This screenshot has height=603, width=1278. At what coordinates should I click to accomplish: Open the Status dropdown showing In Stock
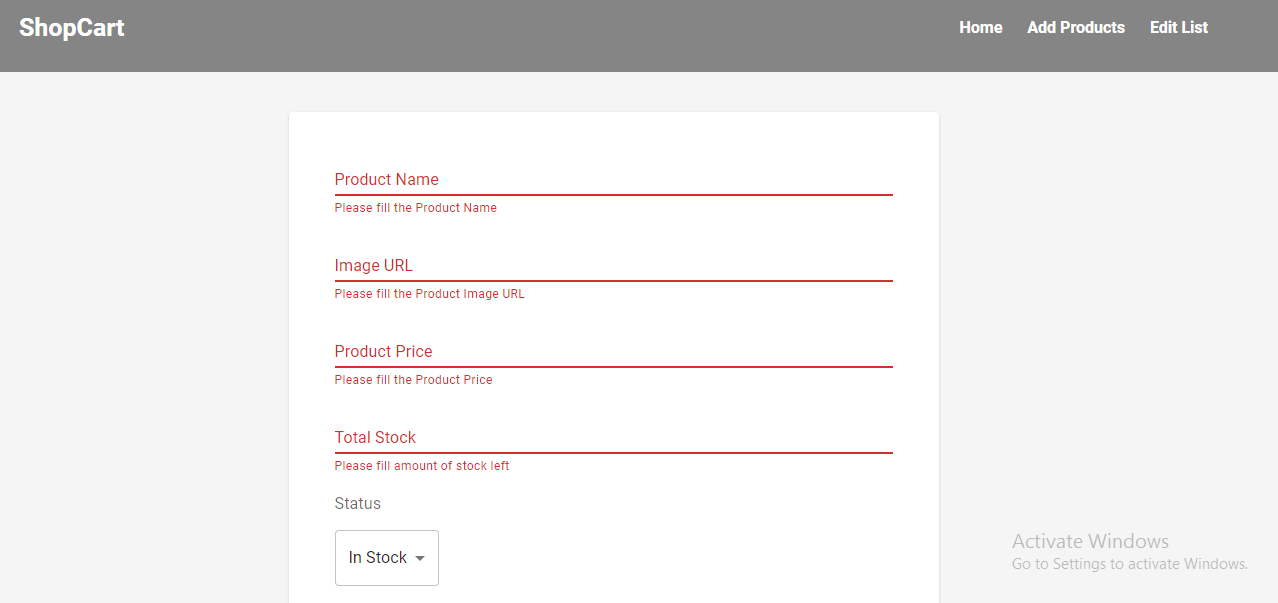(x=386, y=557)
